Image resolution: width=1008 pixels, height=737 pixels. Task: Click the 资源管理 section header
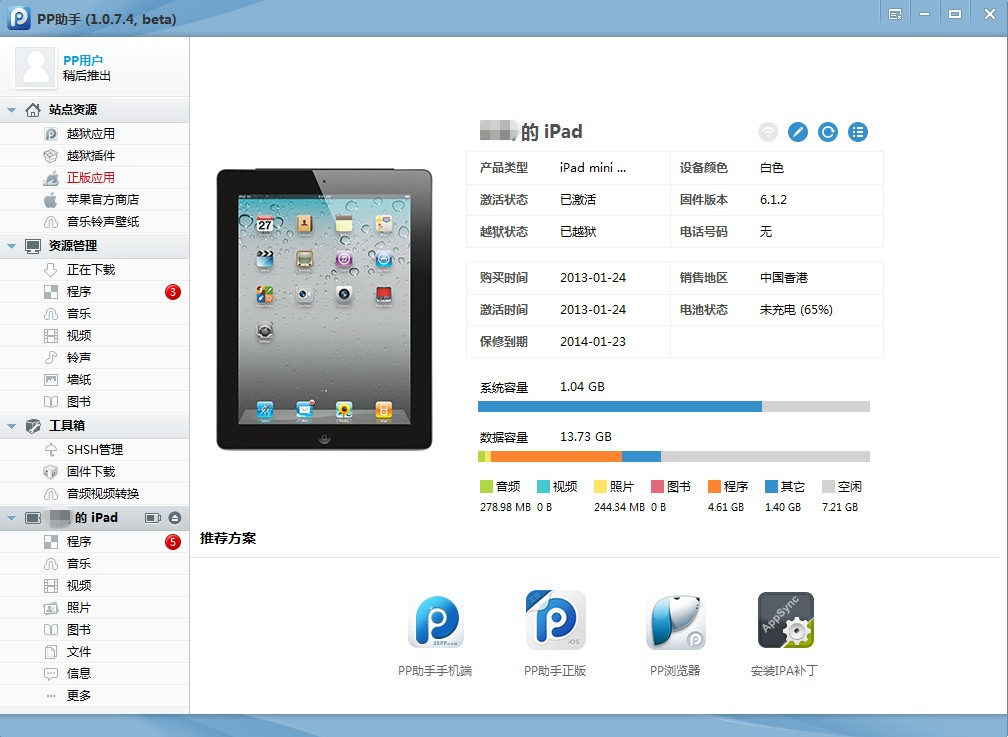pyautogui.click(x=94, y=246)
